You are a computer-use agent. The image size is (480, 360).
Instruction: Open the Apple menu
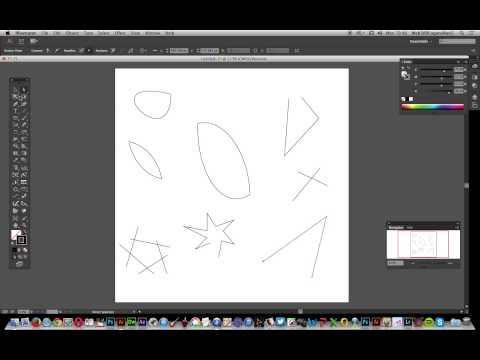8,33
